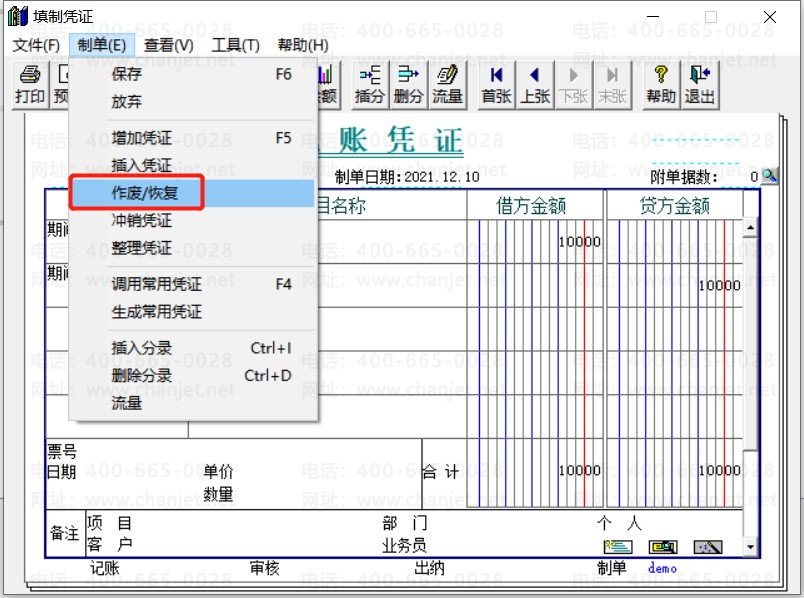The height and width of the screenshot is (598, 804).
Task: Click the magnifier icon beside 附单据数
Action: [769, 176]
